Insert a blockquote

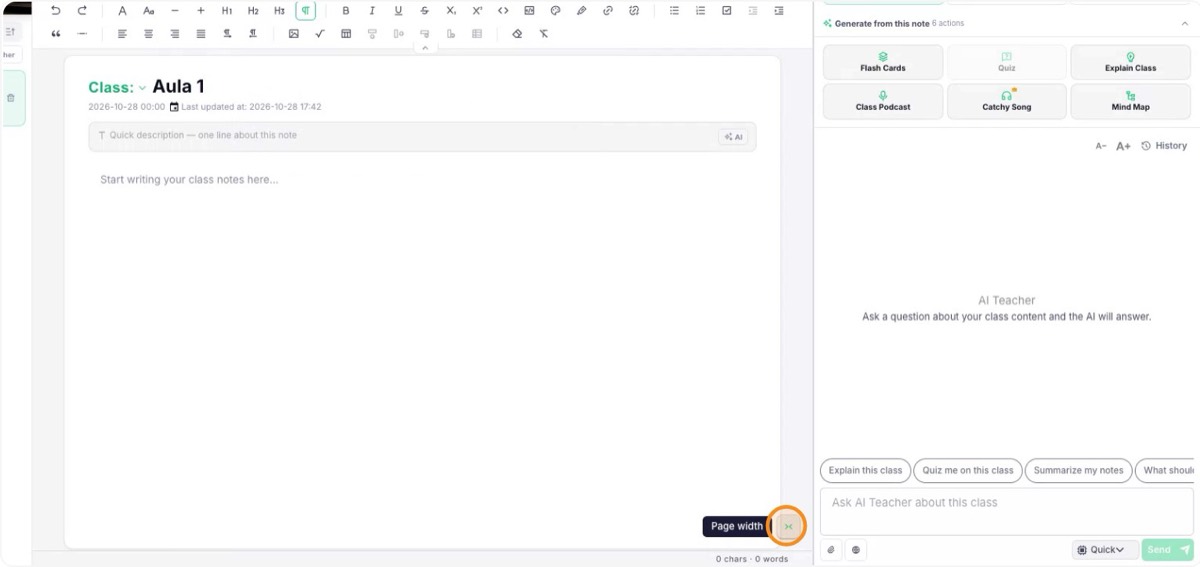click(55, 33)
